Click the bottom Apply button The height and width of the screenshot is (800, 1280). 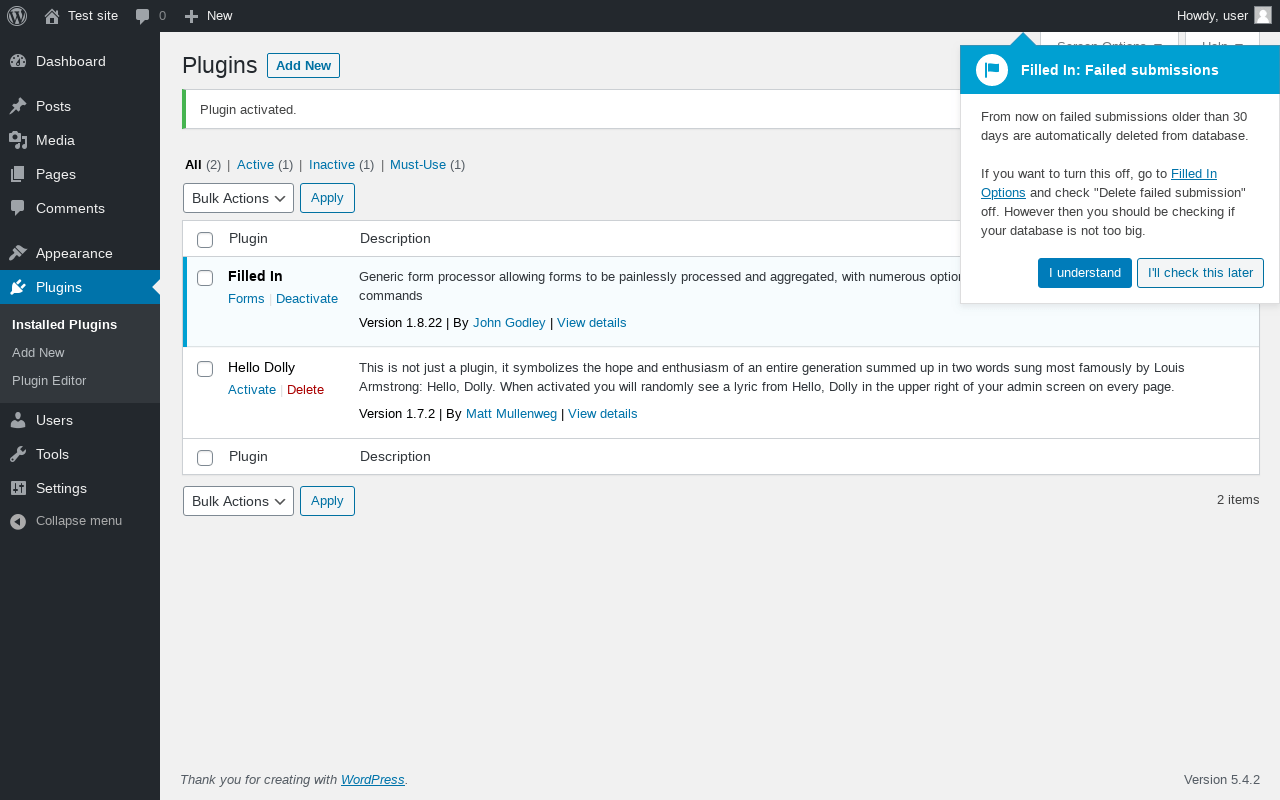pyautogui.click(x=327, y=501)
